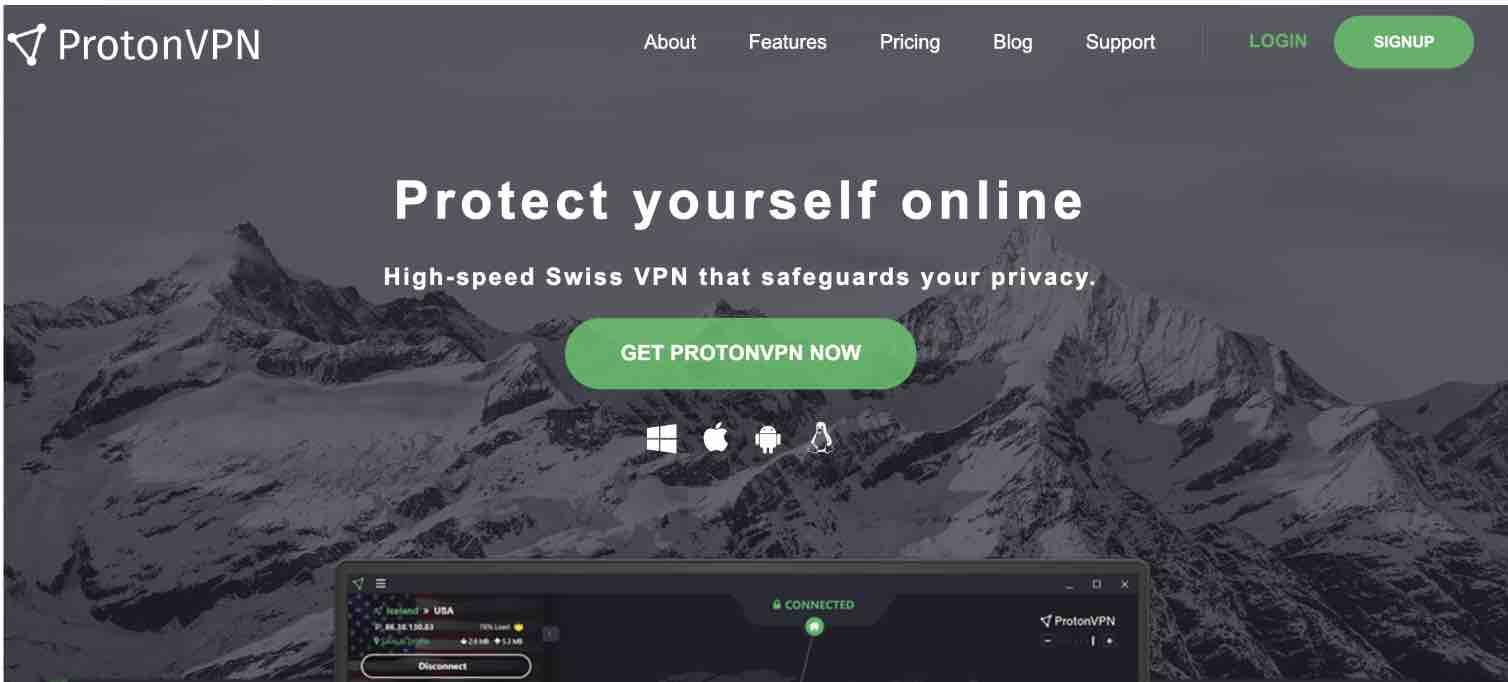Viewport: 1508px width, 682px height.
Task: Click the Android robot icon
Action: coord(767,438)
